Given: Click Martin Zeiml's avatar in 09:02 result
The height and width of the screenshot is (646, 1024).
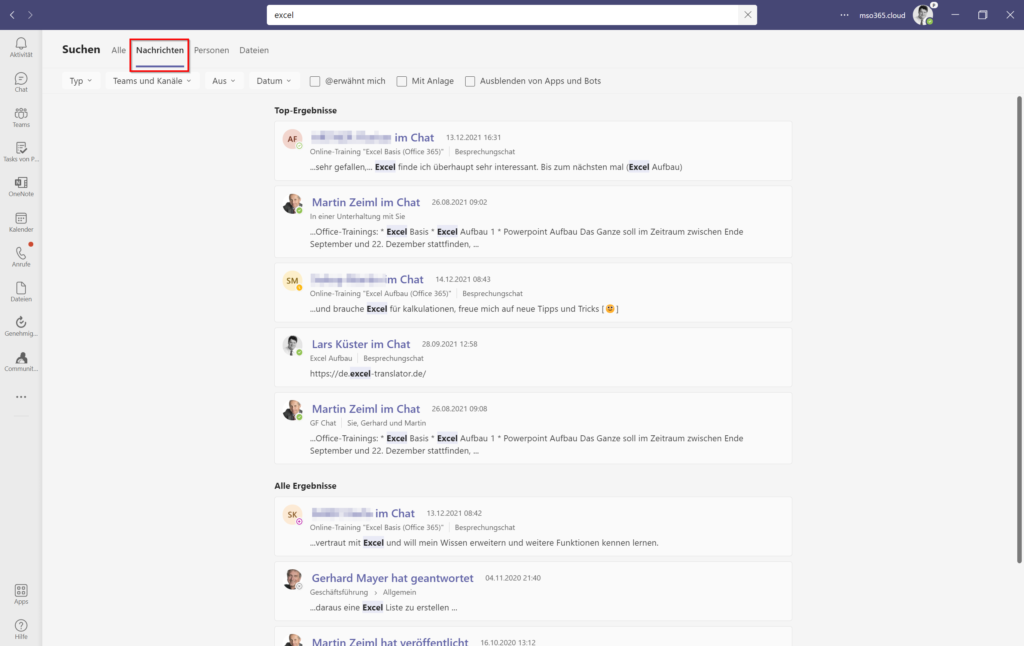Looking at the screenshot, I should tap(292, 203).
